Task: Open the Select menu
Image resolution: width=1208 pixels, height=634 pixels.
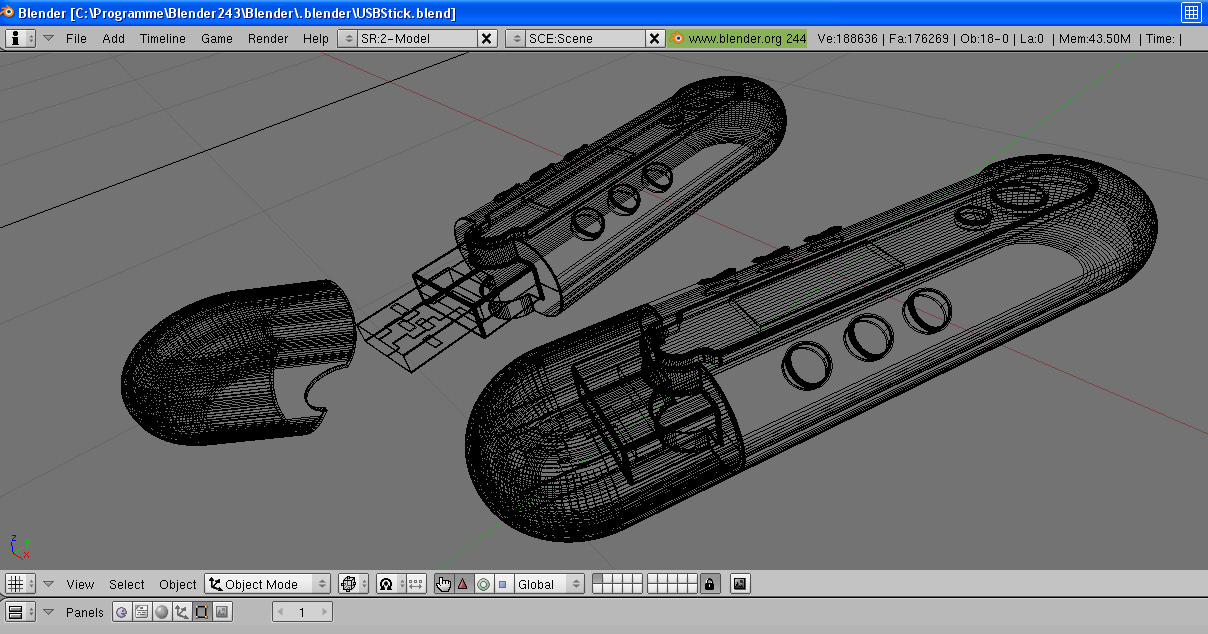Action: [127, 584]
